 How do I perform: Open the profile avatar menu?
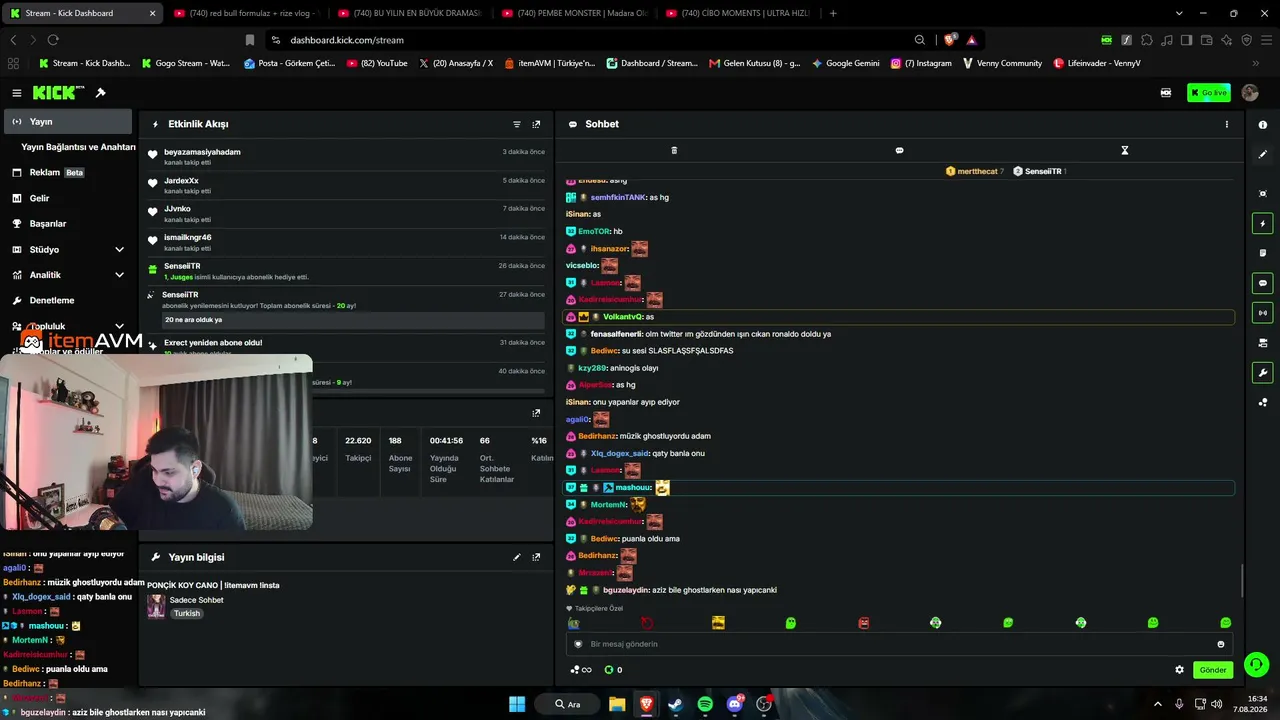(x=1250, y=93)
